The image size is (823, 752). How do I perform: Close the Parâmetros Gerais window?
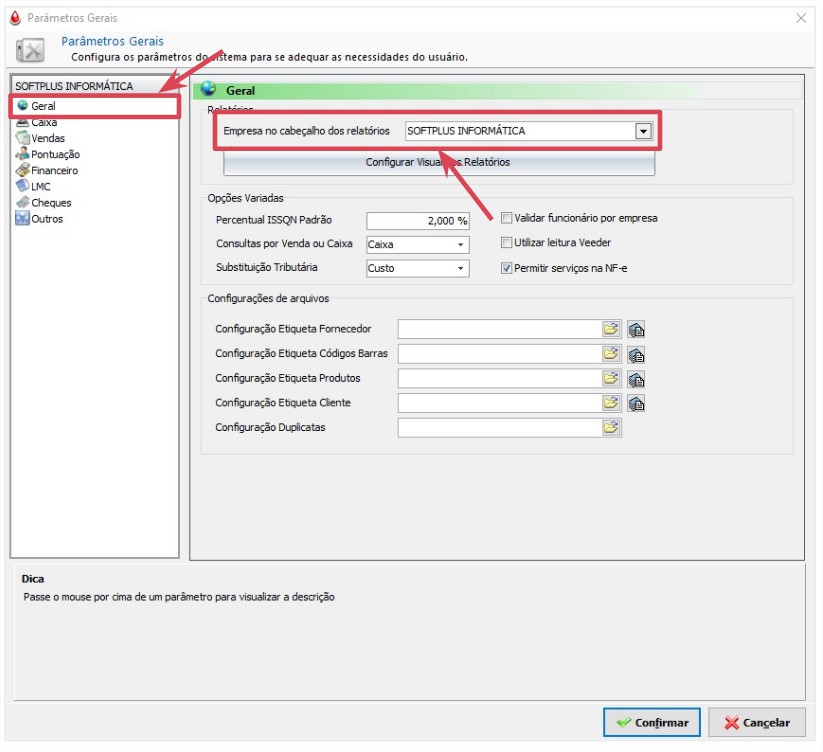click(801, 18)
